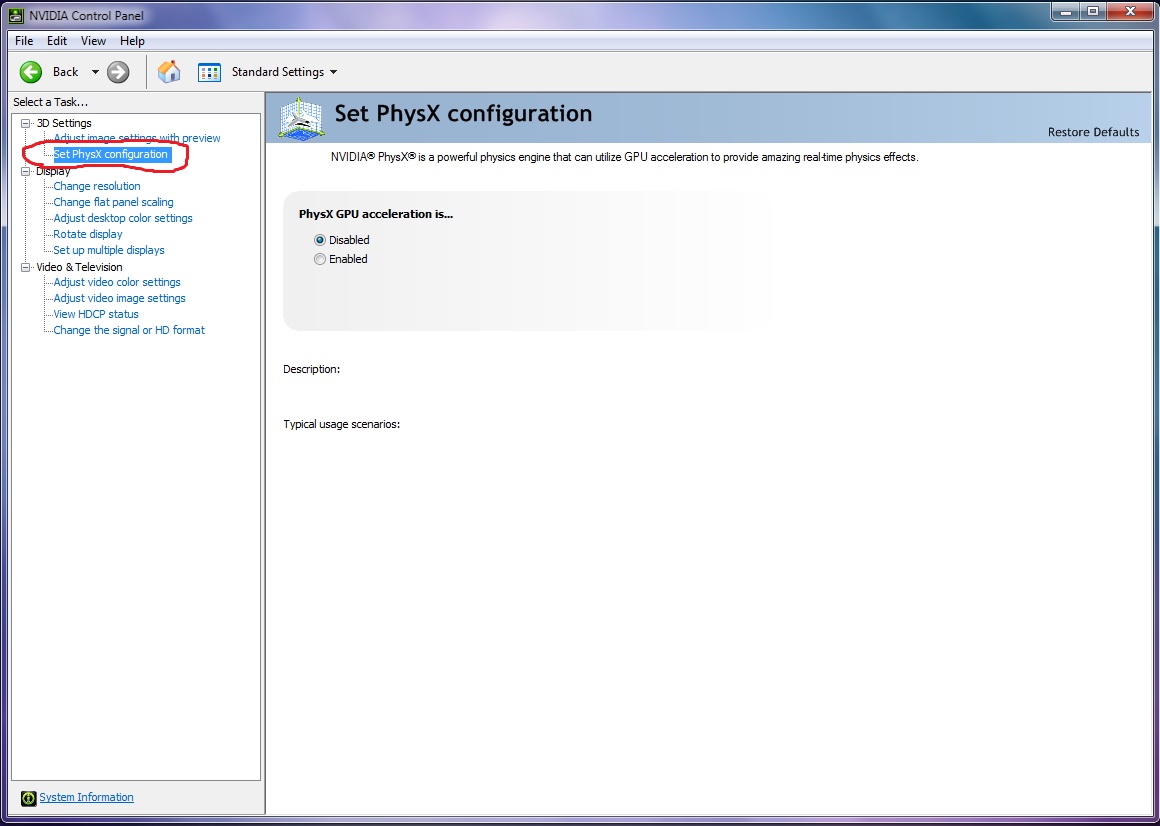Select Adjust video image settings
1160x826 pixels.
(x=120, y=298)
